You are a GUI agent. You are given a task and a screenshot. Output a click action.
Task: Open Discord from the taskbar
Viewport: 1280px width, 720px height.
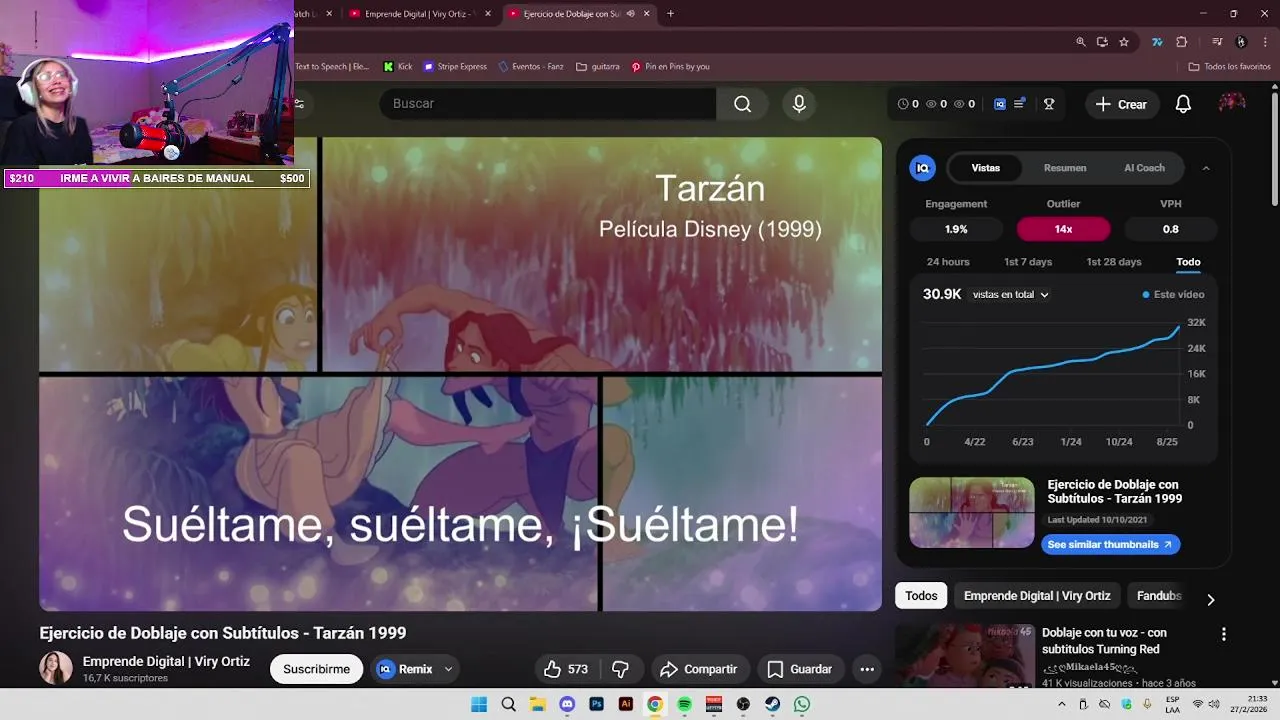coord(567,704)
